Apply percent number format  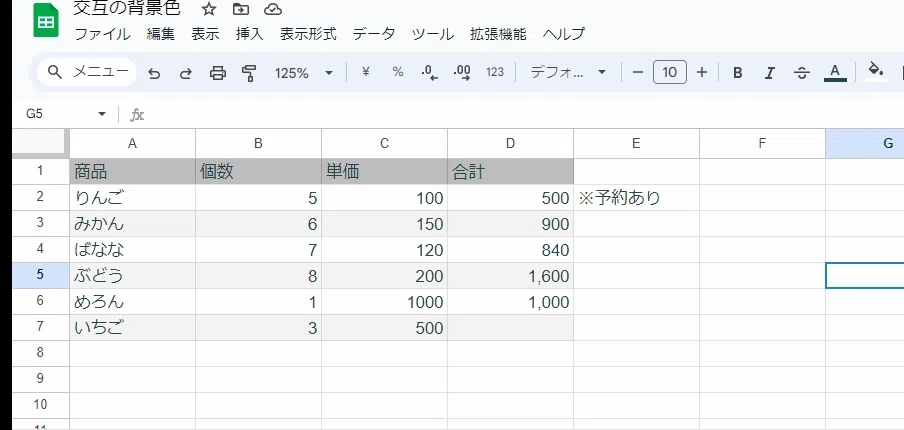pyautogui.click(x=398, y=72)
